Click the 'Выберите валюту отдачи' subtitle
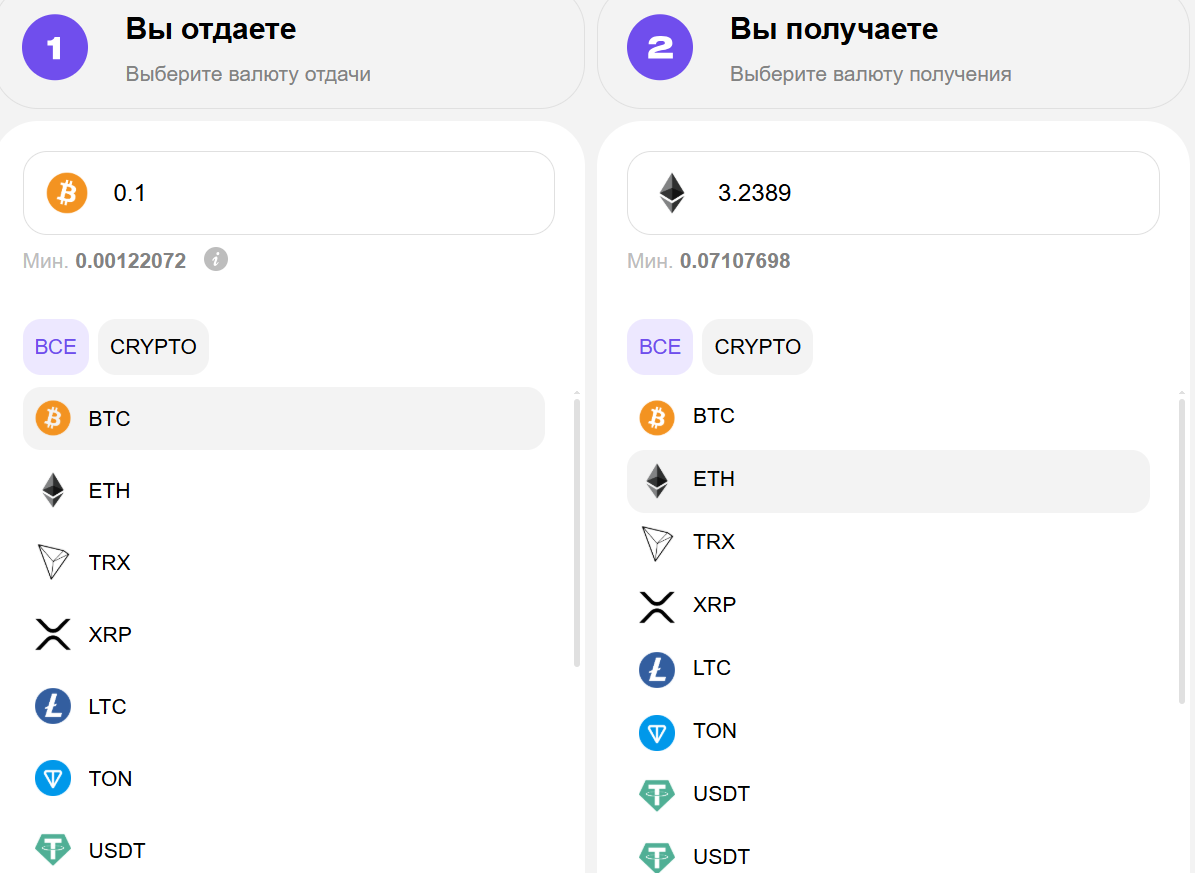 coord(248,74)
